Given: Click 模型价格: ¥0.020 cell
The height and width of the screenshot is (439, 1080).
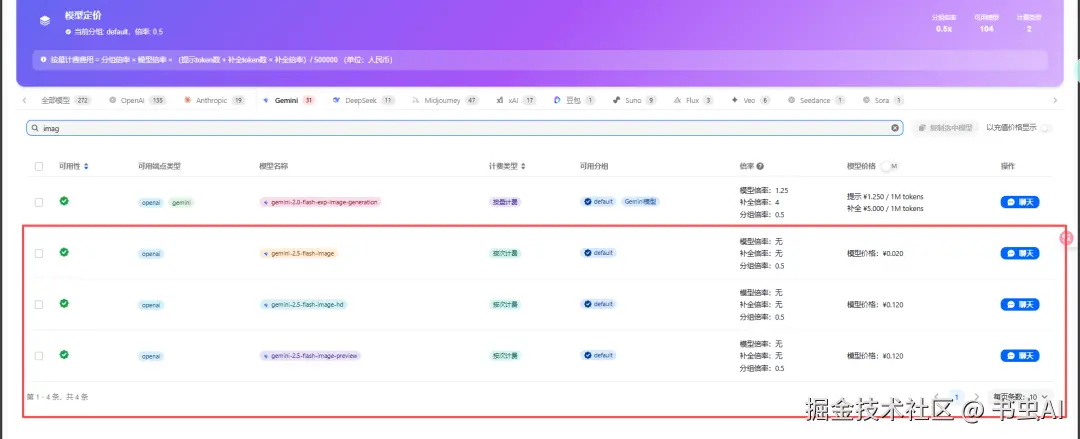Looking at the screenshot, I should click(x=875, y=253).
